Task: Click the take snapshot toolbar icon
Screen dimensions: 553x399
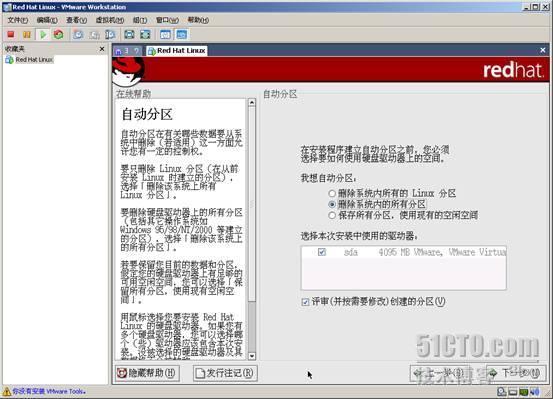Action: coord(78,35)
